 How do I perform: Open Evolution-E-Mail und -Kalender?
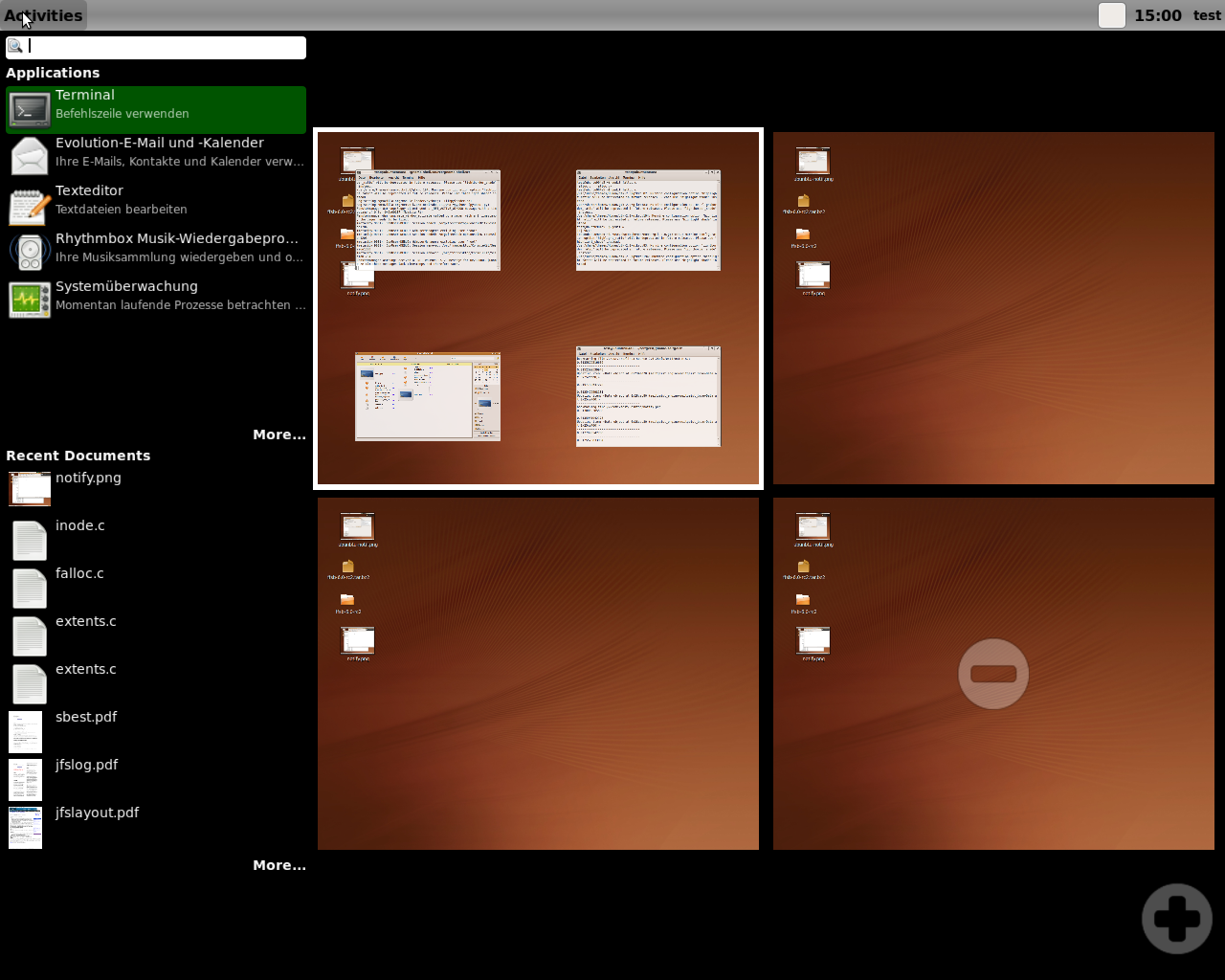point(156,158)
